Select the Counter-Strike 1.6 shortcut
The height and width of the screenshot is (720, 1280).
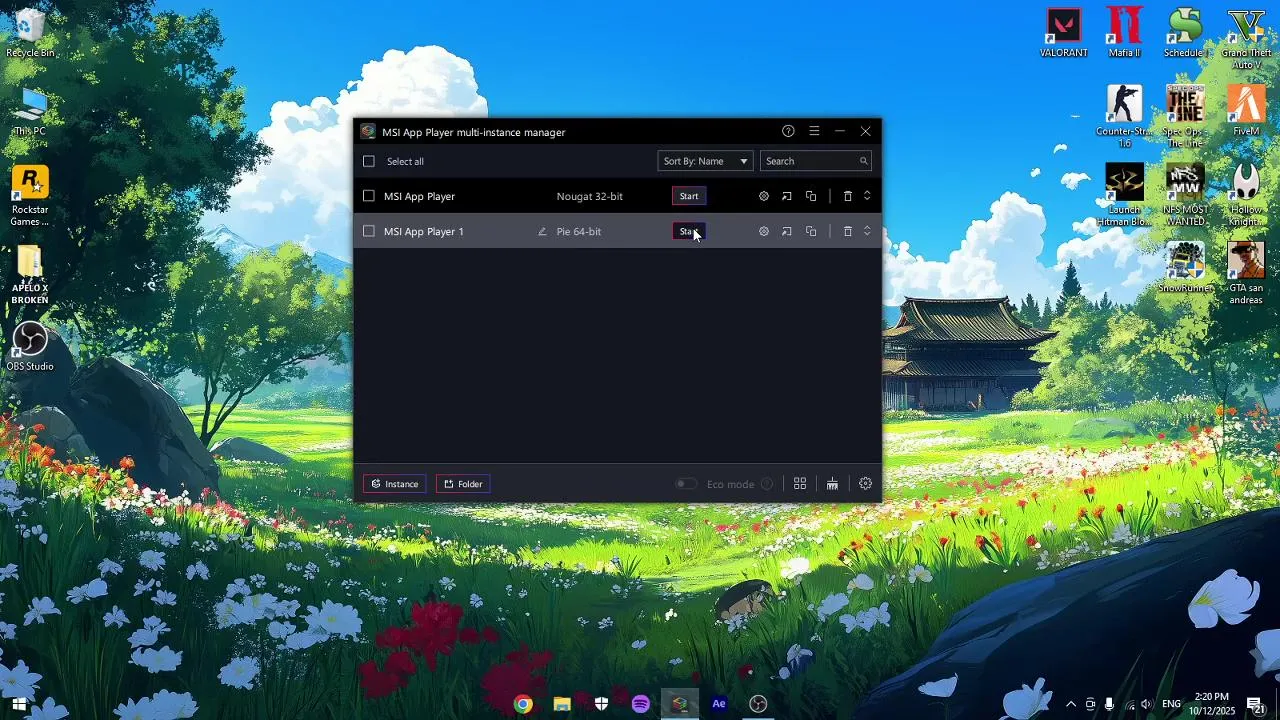pos(1124,117)
